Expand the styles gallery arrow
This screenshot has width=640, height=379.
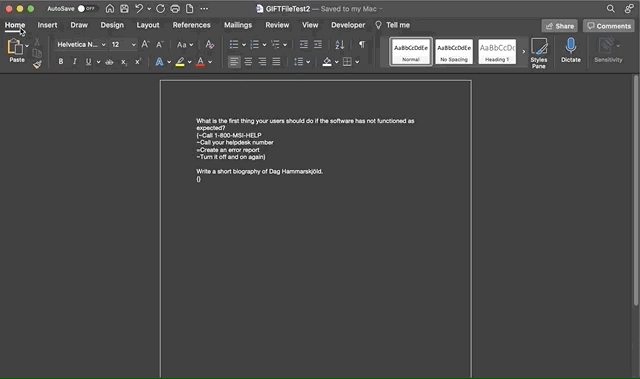(524, 52)
